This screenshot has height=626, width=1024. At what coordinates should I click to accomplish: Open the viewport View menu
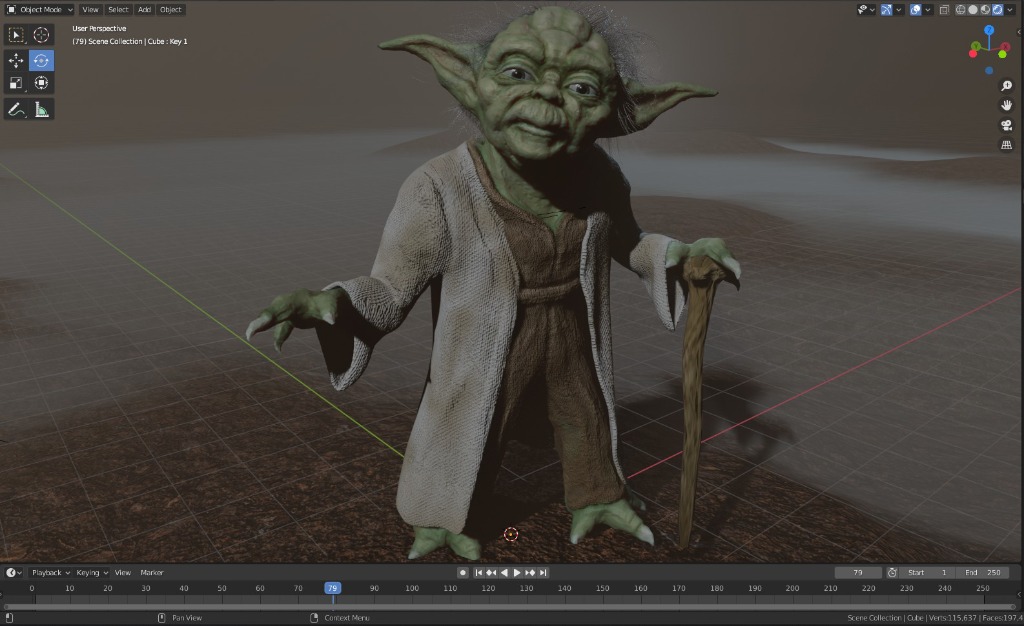click(90, 10)
